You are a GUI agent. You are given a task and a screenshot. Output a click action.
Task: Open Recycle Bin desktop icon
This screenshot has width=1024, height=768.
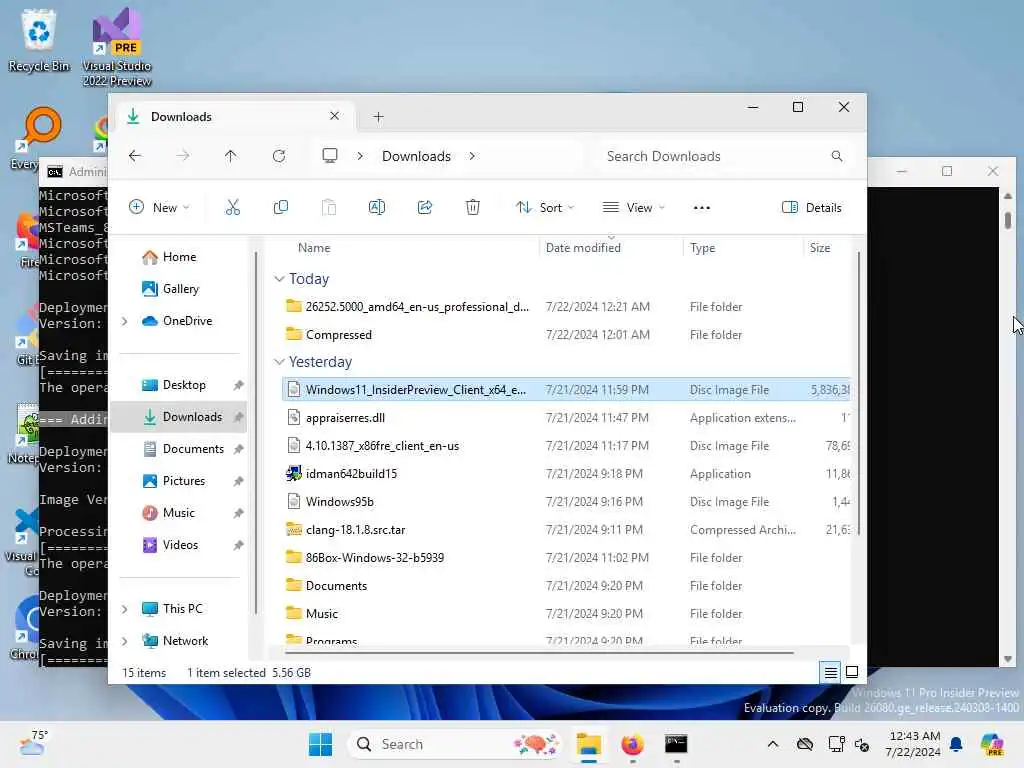(x=39, y=40)
